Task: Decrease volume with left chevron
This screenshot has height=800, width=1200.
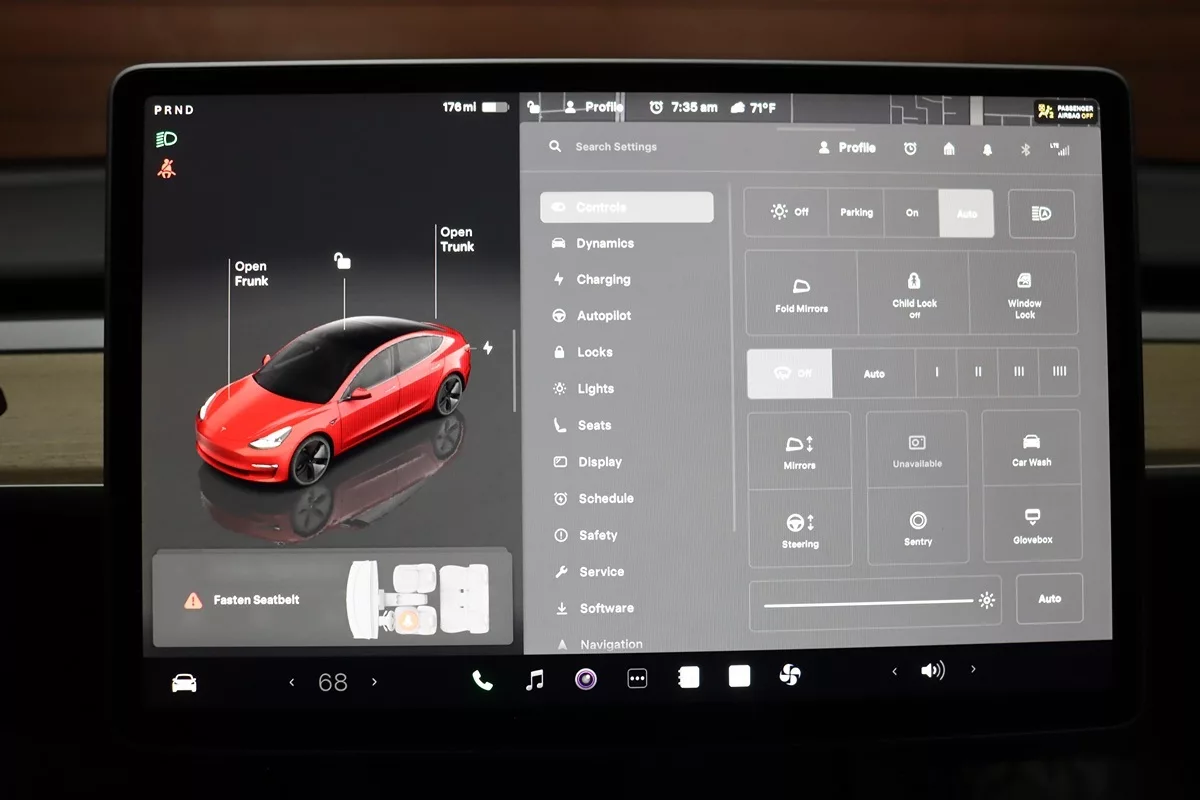Action: pos(894,672)
